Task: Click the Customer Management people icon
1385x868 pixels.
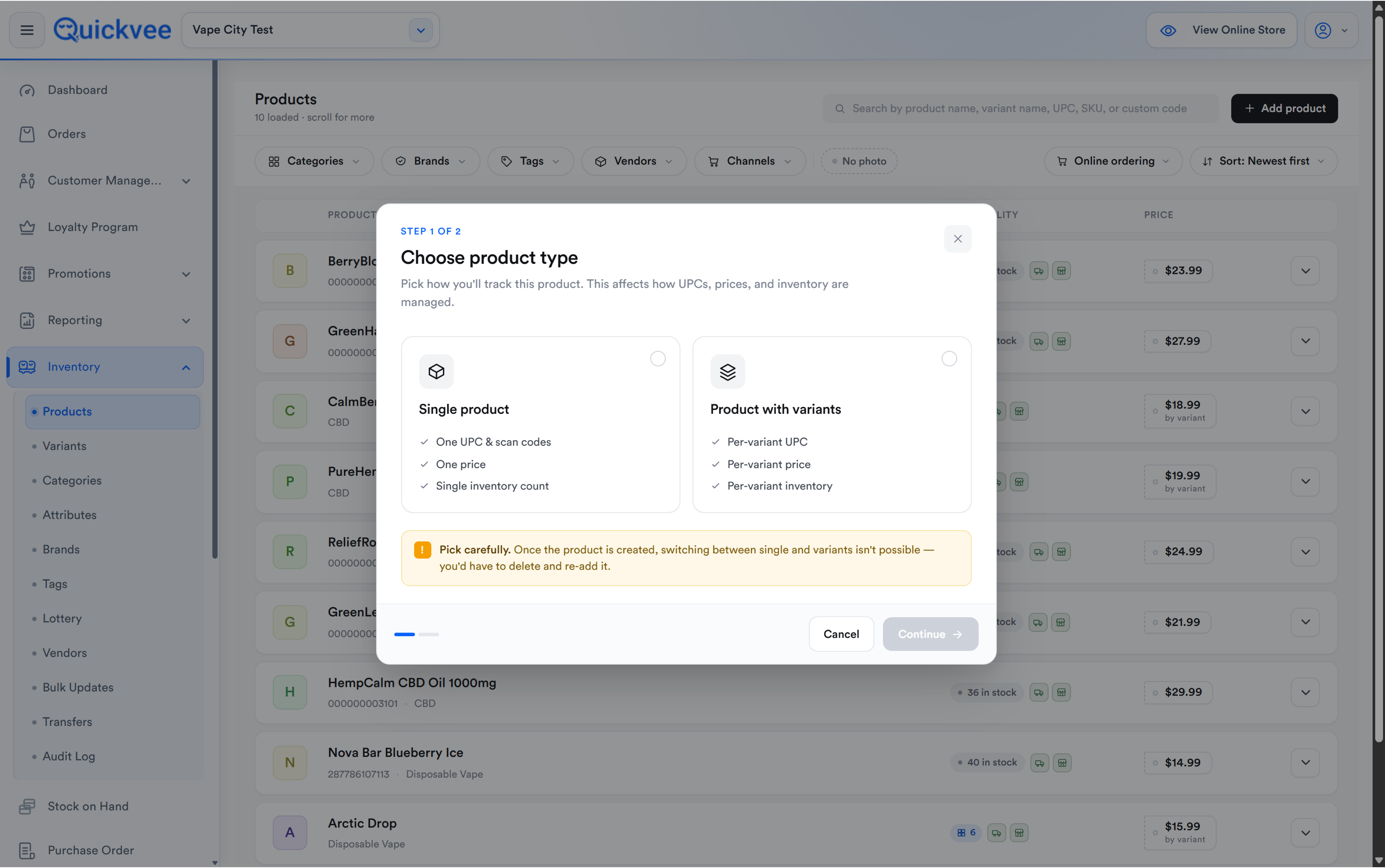Action: point(27,181)
